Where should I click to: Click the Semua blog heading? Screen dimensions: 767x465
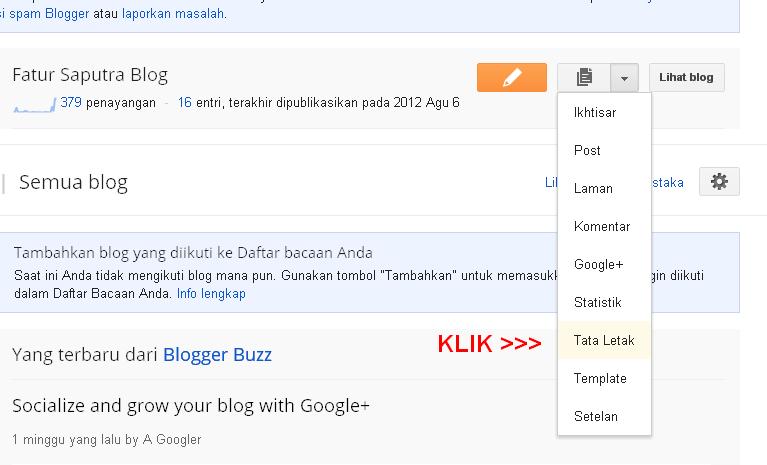point(73,182)
